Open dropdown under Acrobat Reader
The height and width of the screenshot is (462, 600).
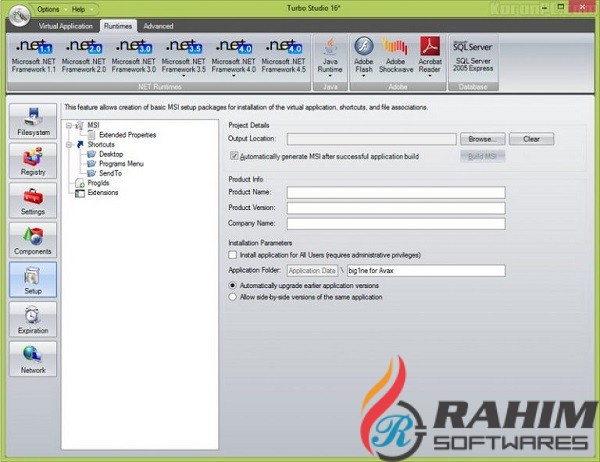click(430, 76)
